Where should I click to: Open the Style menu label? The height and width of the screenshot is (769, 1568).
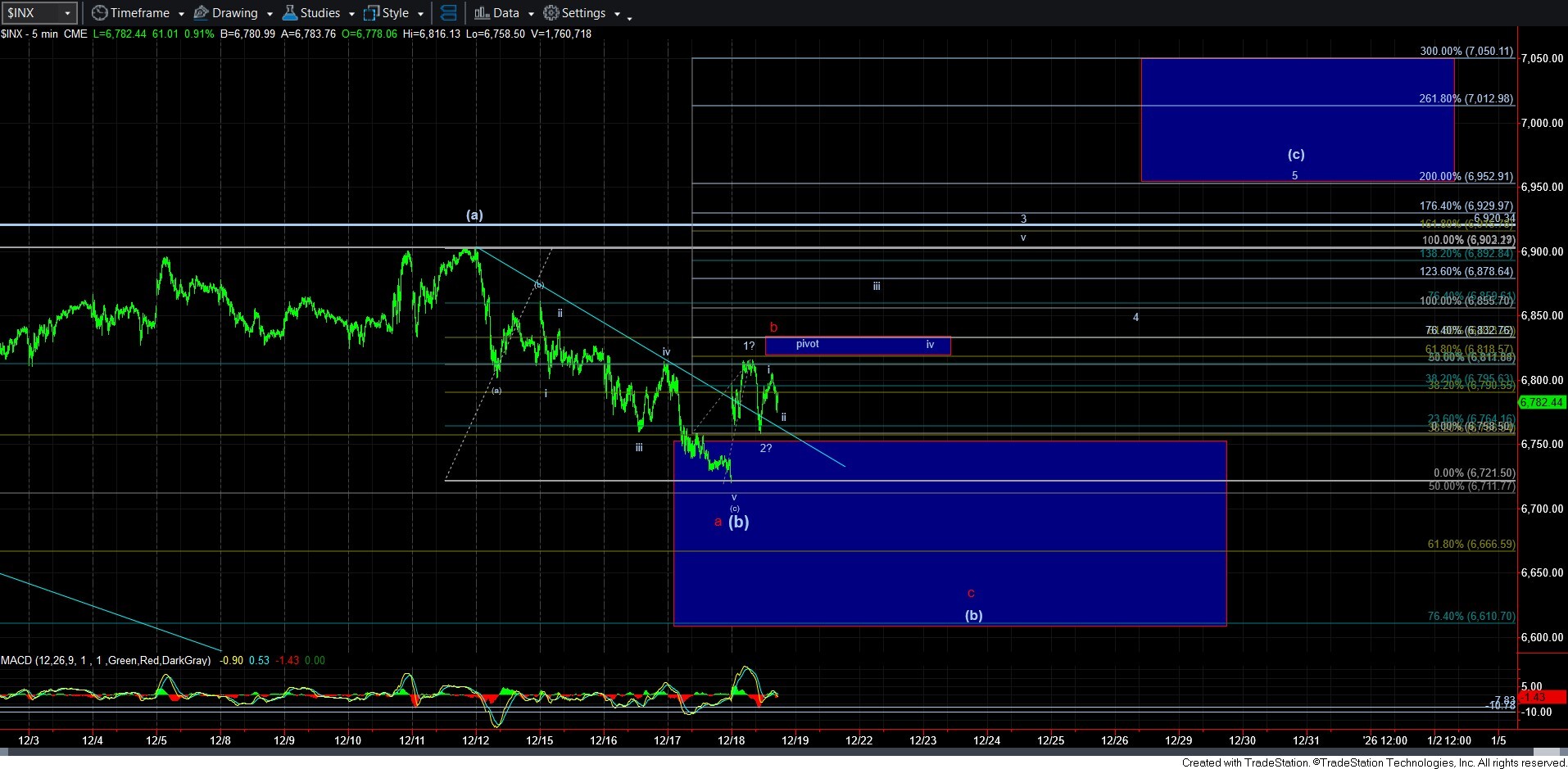(x=395, y=13)
